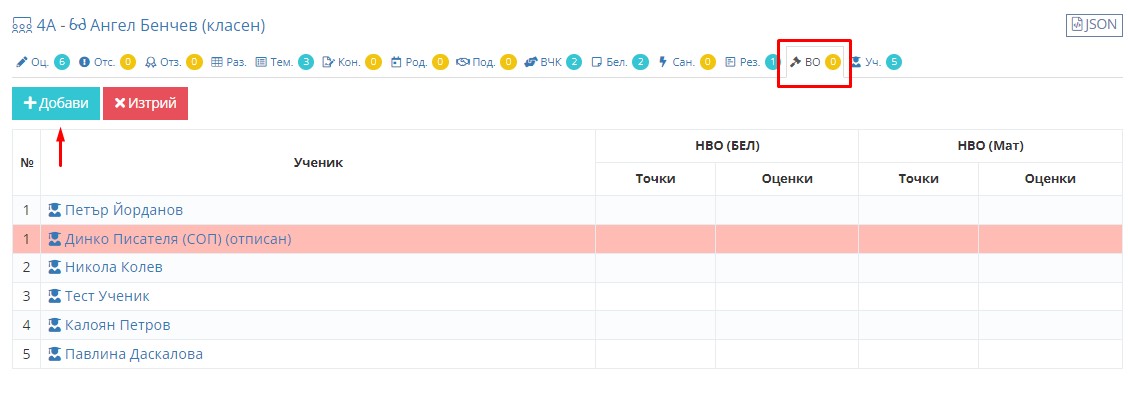
Task: Open student Тест Ученик
Action: point(107,296)
